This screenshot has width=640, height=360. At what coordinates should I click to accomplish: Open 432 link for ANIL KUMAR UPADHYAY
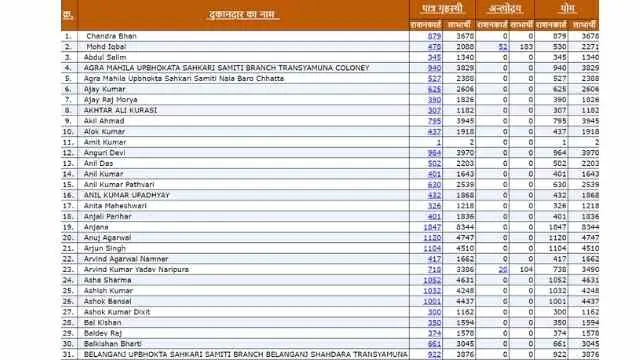[x=434, y=196]
